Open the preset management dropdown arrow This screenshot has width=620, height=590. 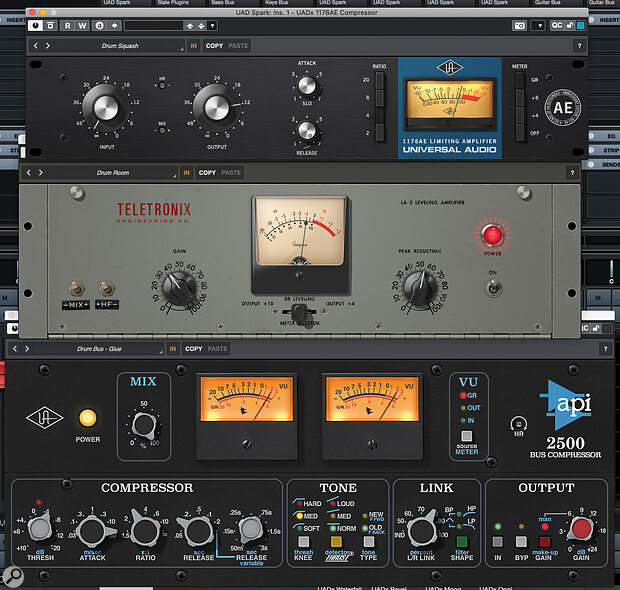(213, 26)
